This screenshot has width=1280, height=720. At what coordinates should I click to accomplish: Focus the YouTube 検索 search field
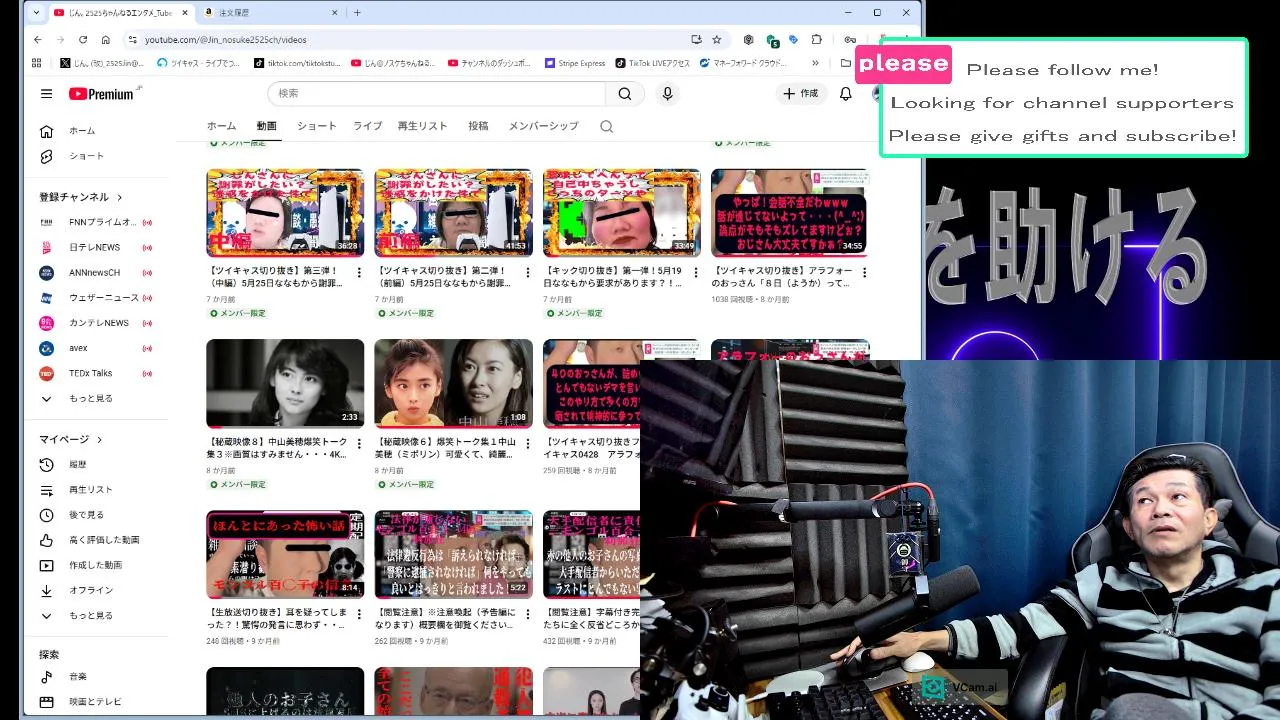(x=436, y=93)
